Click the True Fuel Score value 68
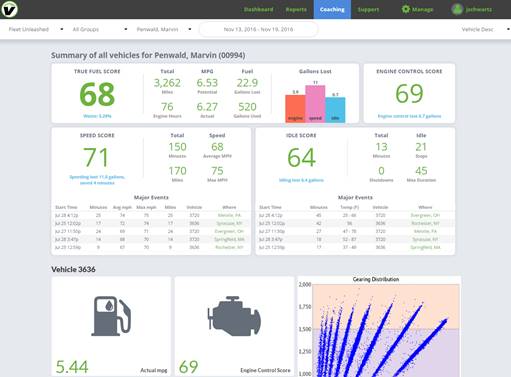The image size is (511, 377). [97, 94]
